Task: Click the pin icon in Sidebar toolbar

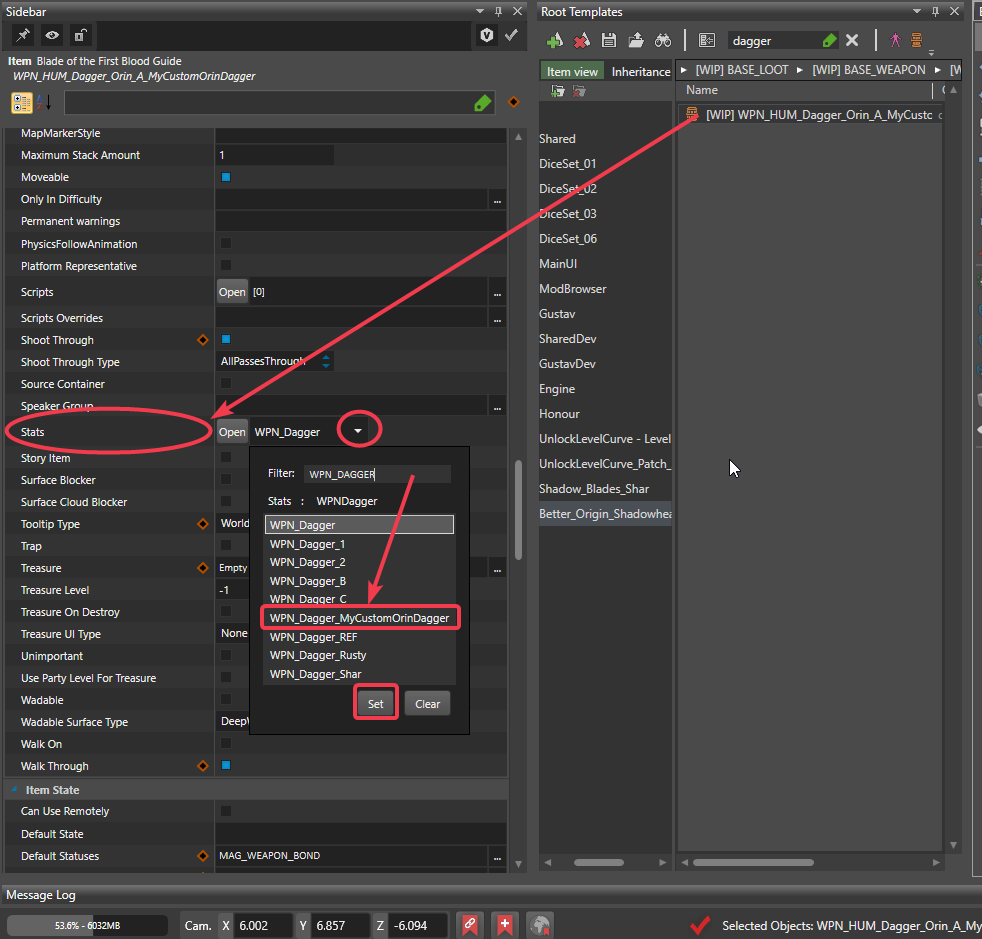Action: click(x=22, y=35)
